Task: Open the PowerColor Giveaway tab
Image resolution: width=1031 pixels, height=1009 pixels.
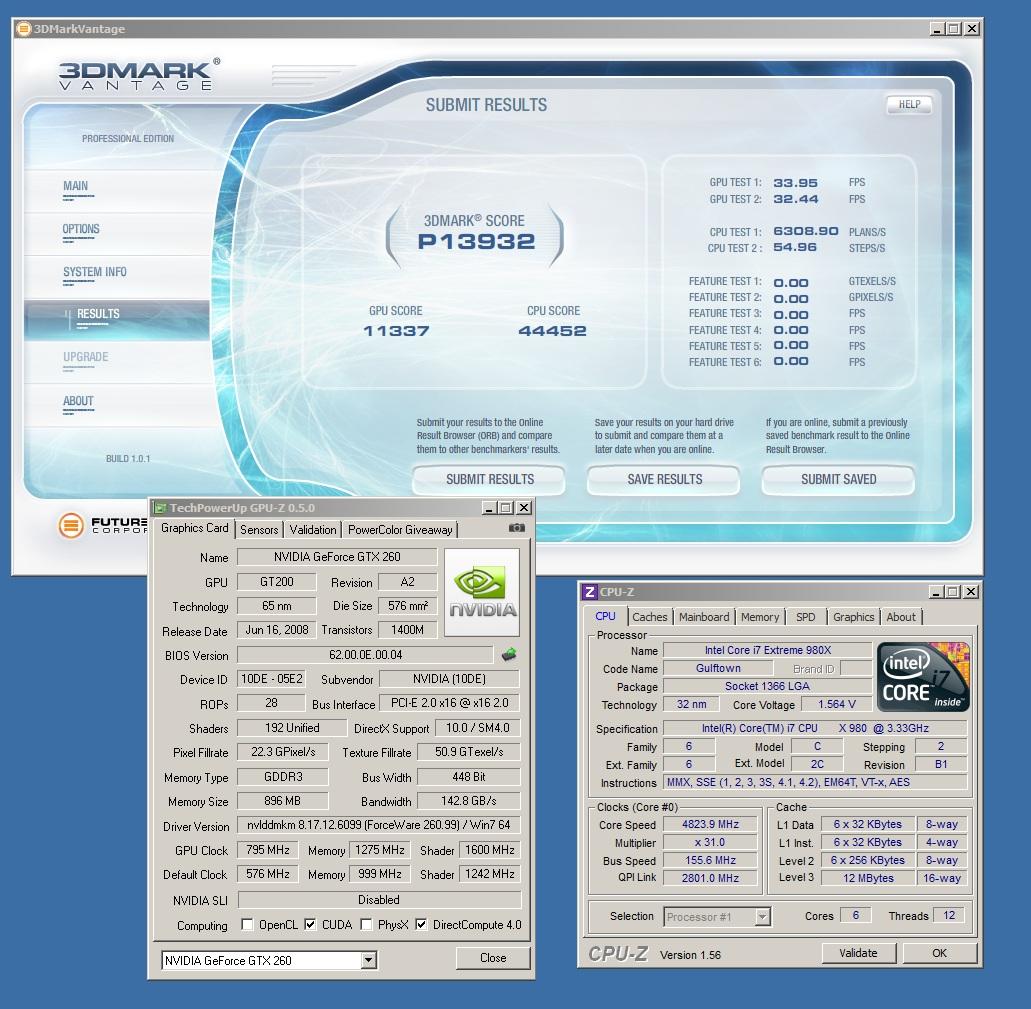Action: (400, 530)
